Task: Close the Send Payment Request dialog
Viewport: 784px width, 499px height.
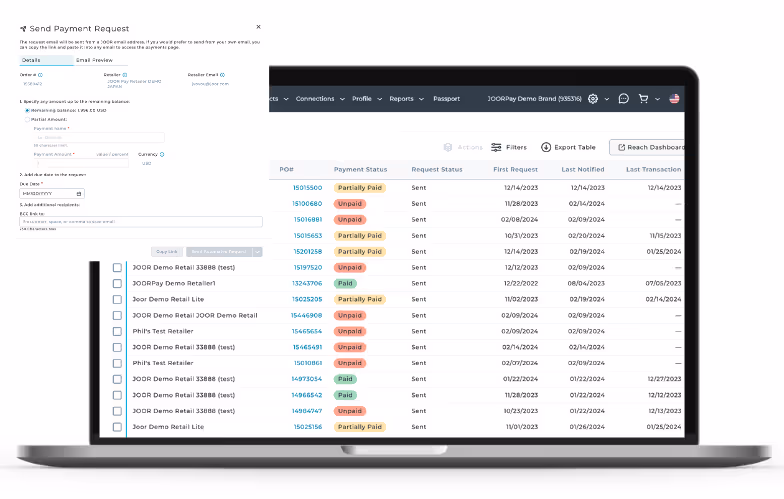Action: click(258, 27)
